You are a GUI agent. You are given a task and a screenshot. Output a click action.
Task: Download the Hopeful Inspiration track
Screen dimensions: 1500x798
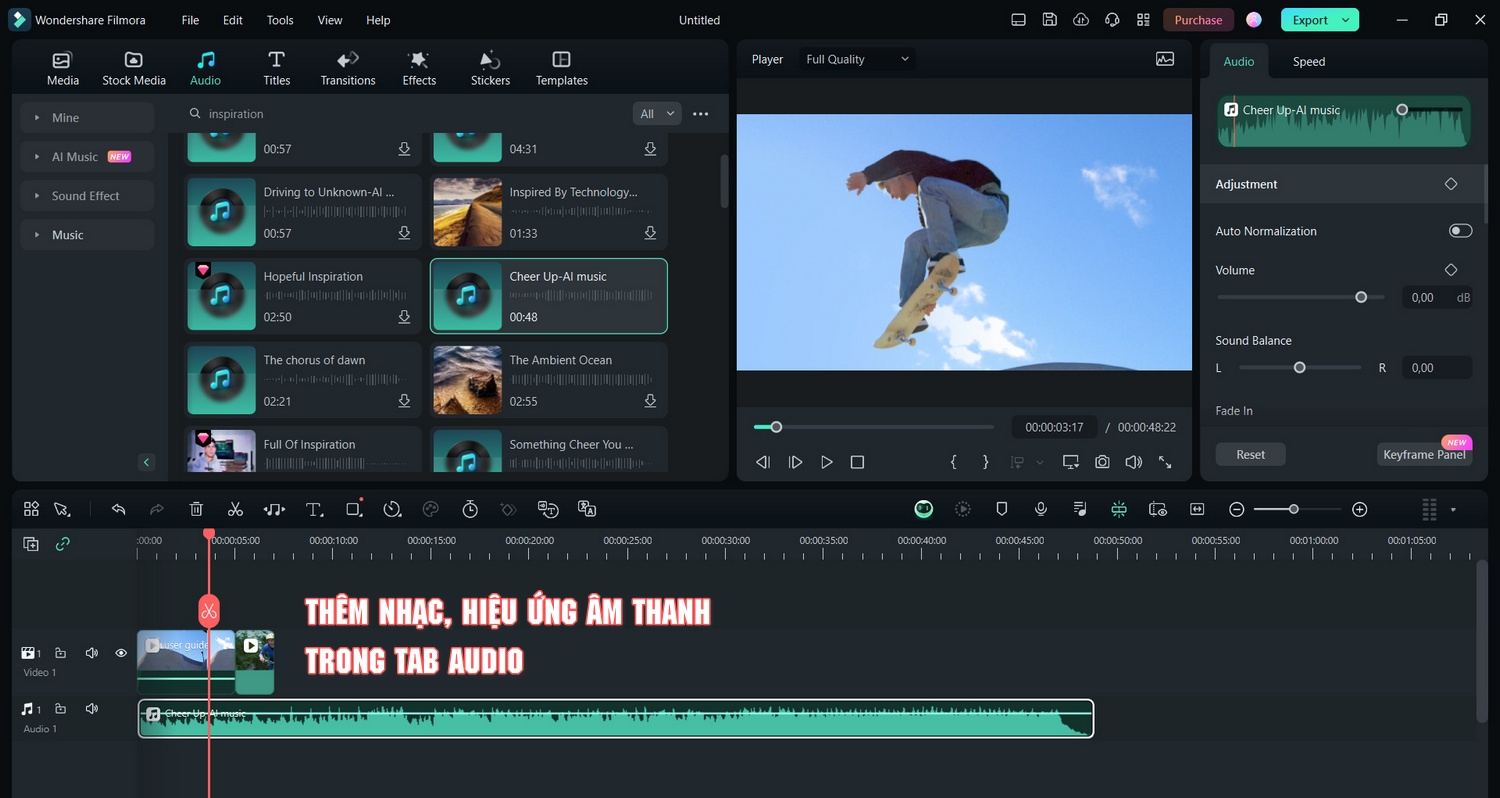click(404, 317)
